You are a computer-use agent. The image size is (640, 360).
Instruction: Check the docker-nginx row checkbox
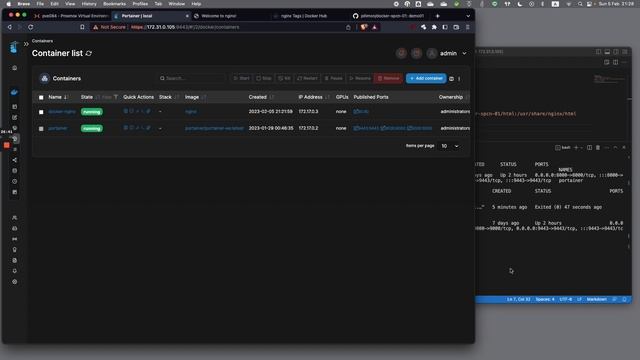coord(41,112)
